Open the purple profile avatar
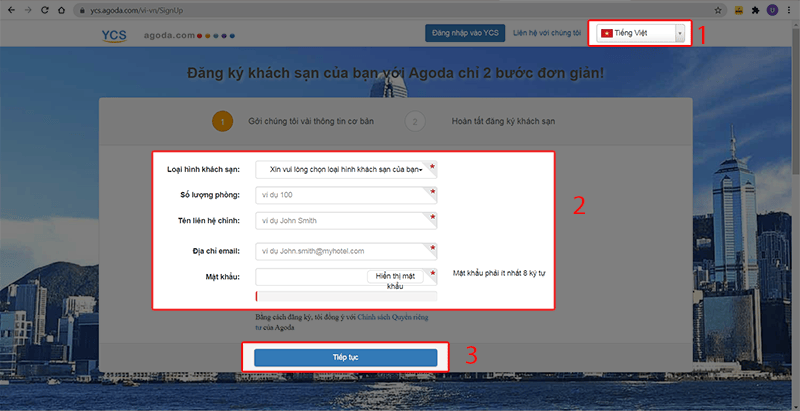Screen dimensions: 800x411 [772, 10]
